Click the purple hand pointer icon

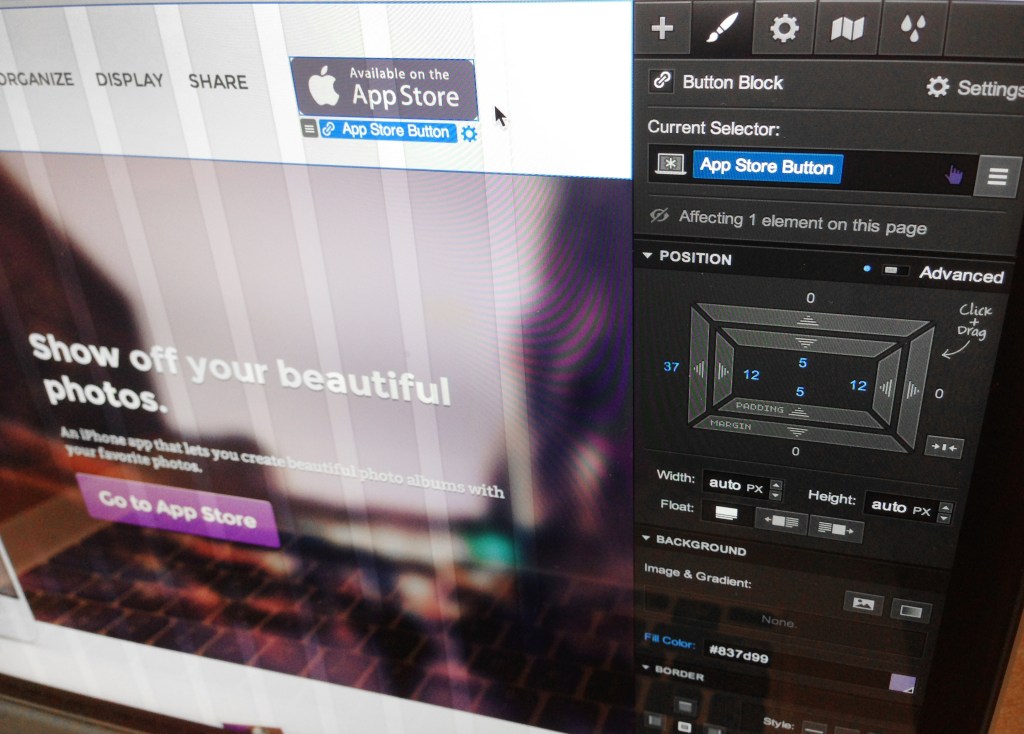tap(954, 175)
